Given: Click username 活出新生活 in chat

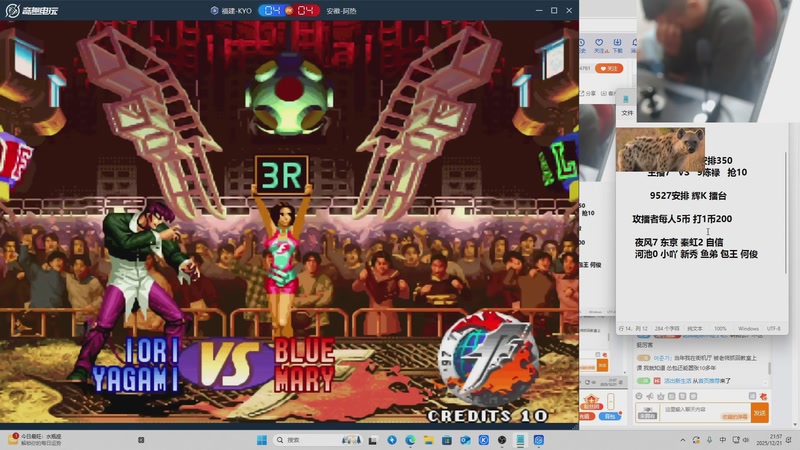Looking at the screenshot, I should click(x=677, y=381).
